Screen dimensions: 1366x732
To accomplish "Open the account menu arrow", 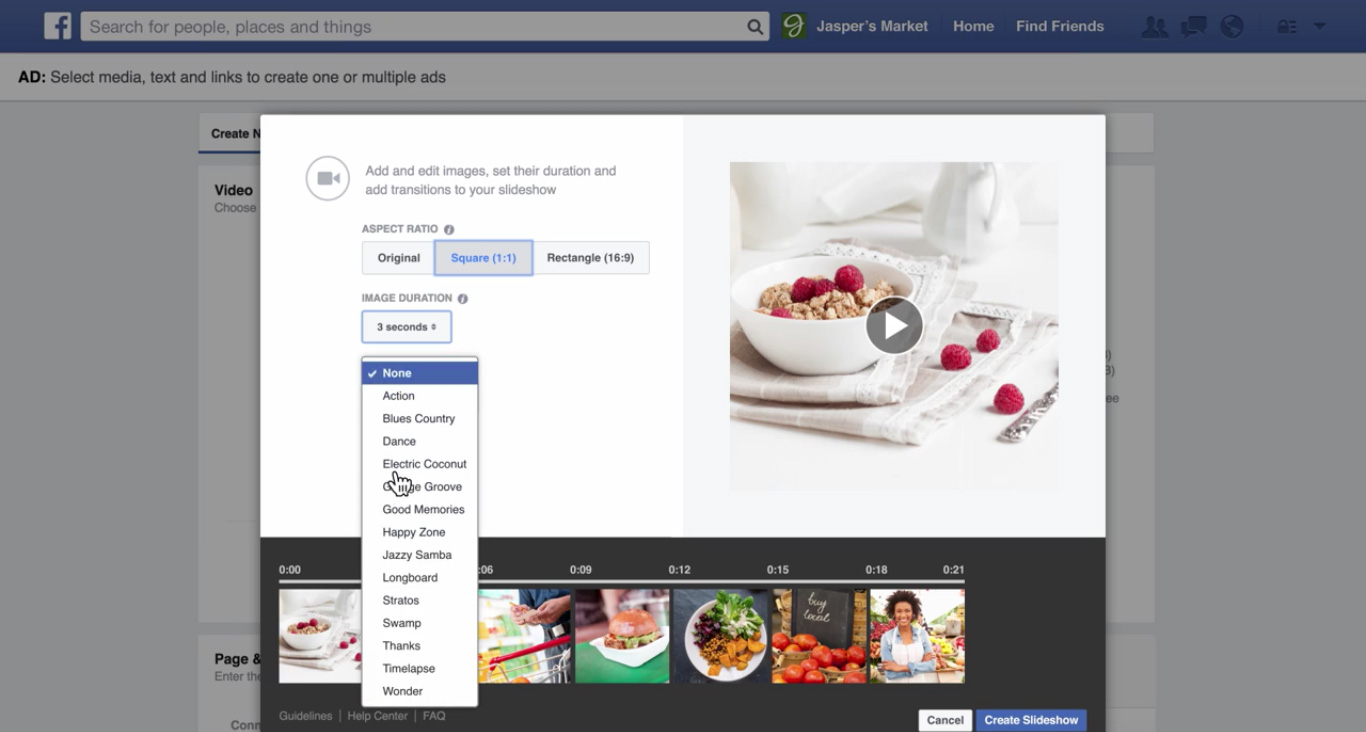I will point(1319,26).
